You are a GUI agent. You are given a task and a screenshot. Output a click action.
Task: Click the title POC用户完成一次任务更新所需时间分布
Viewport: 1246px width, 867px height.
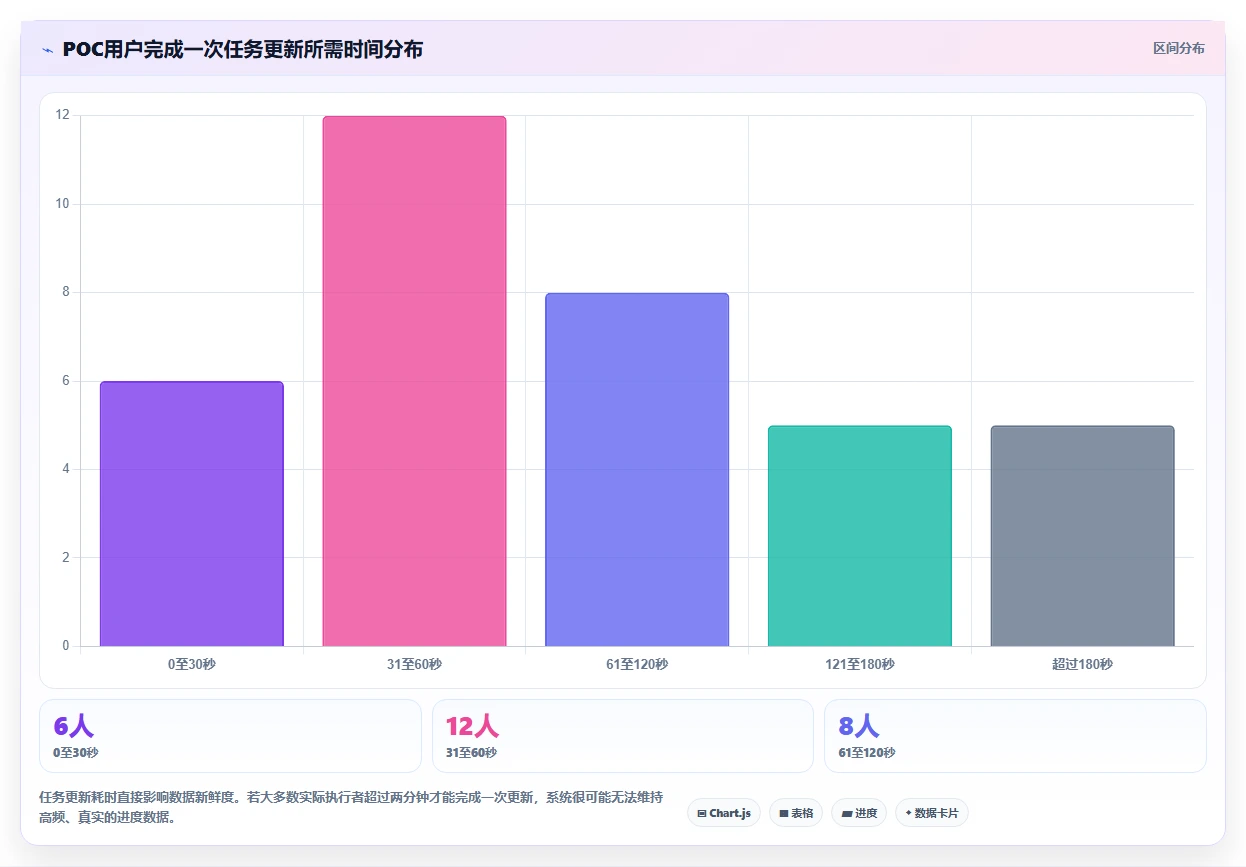[x=242, y=49]
